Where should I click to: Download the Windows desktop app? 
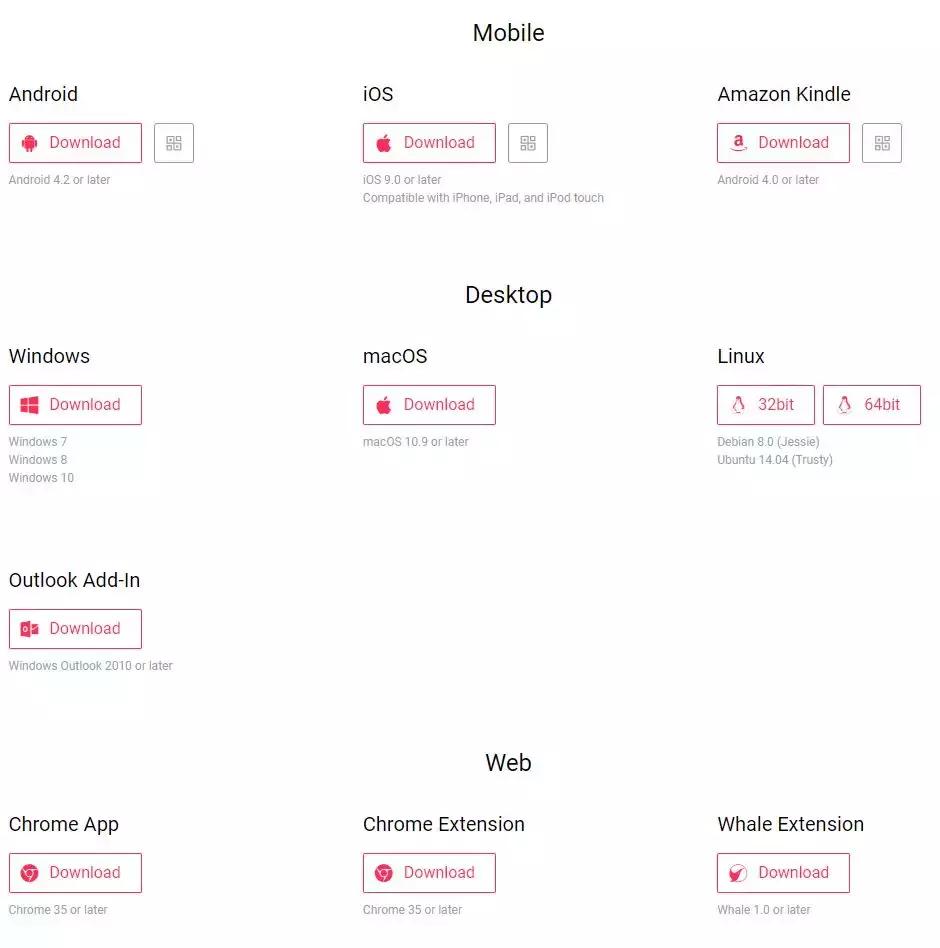click(x=75, y=405)
